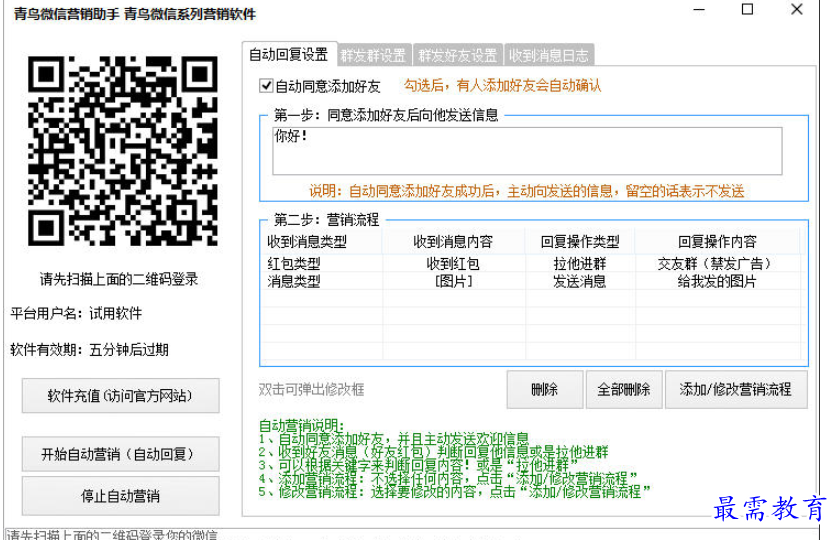Click the 回复操作内容 column header
The image size is (835, 540).
717,242
